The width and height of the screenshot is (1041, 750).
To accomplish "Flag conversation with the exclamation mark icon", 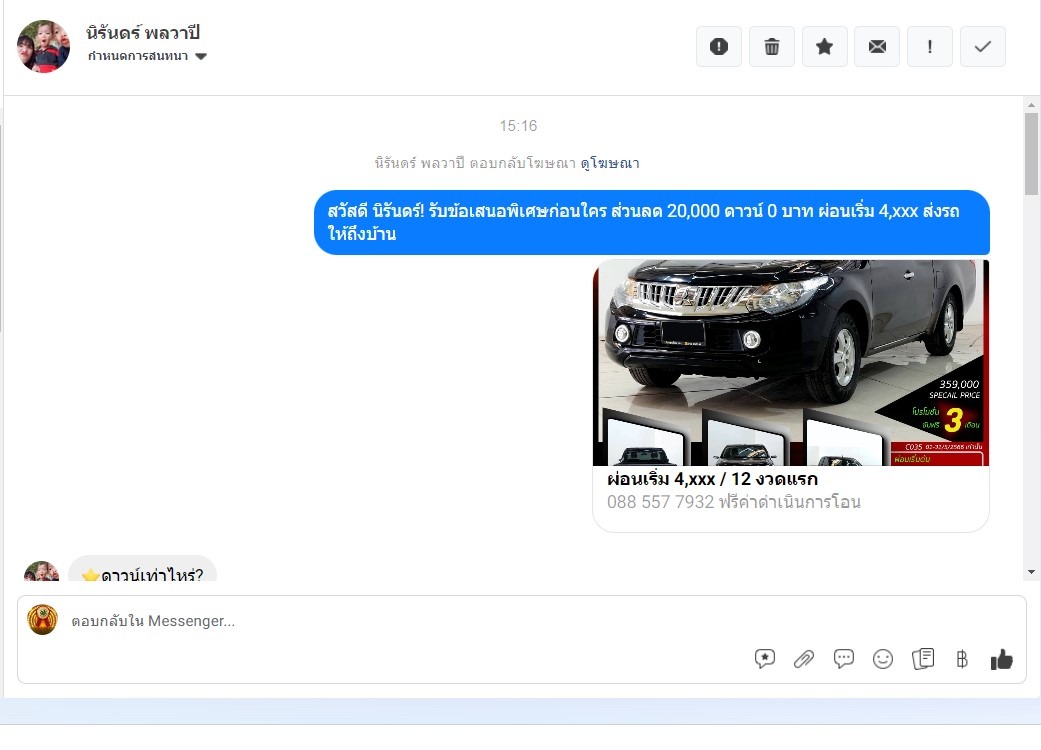I will (x=930, y=47).
